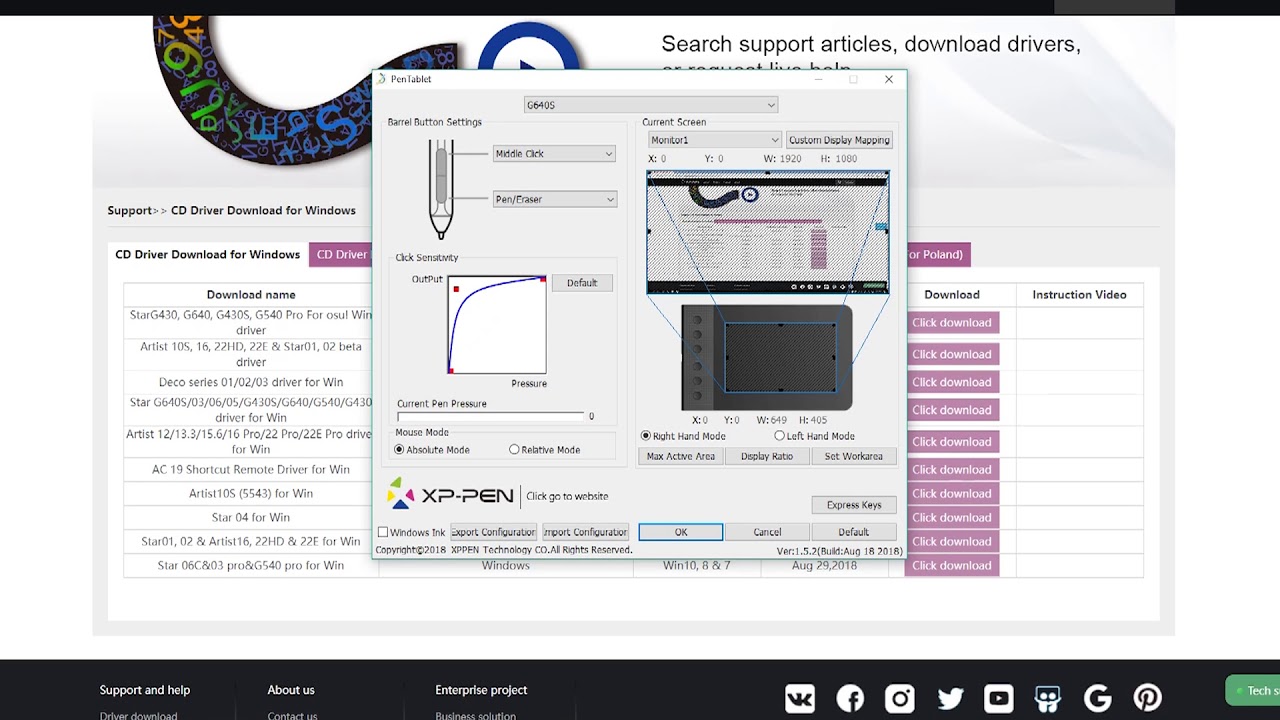1280x720 pixels.
Task: Click Import Configuration button
Action: (x=585, y=532)
